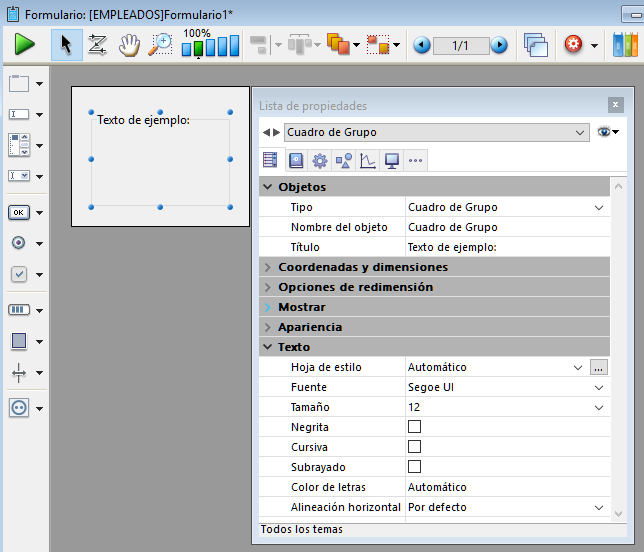This screenshot has height=552, width=644.
Task: Click the green Run form button
Action: (25, 45)
